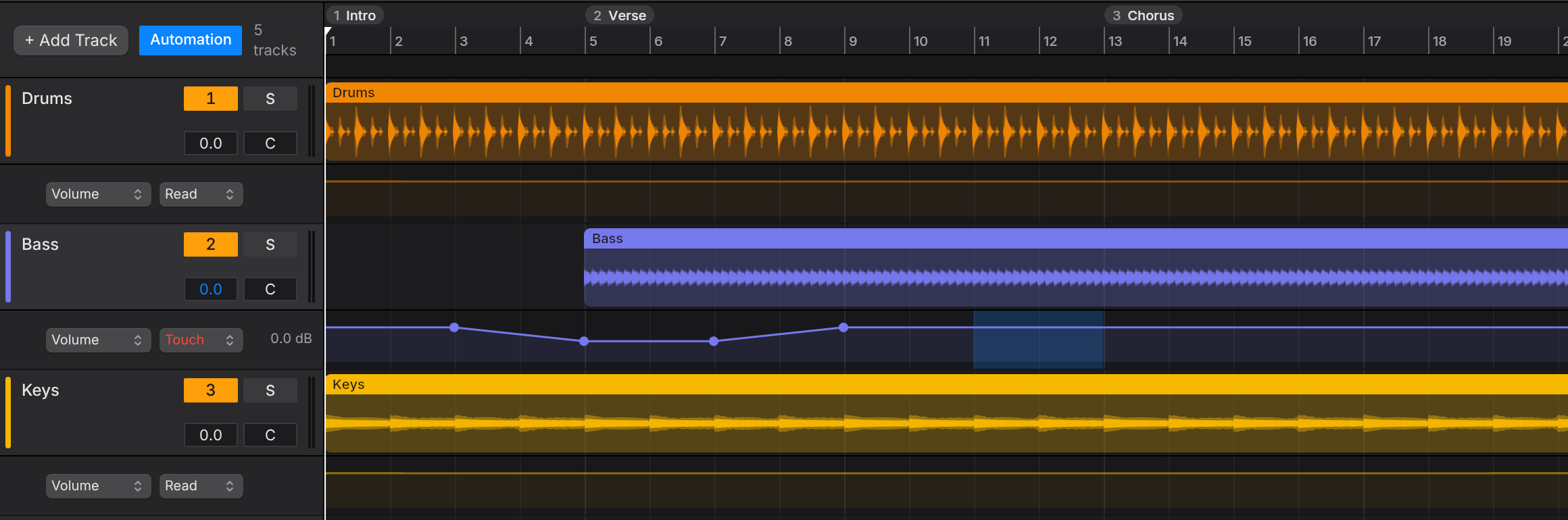
Task: Click the 5 tracks count label
Action: [x=274, y=41]
